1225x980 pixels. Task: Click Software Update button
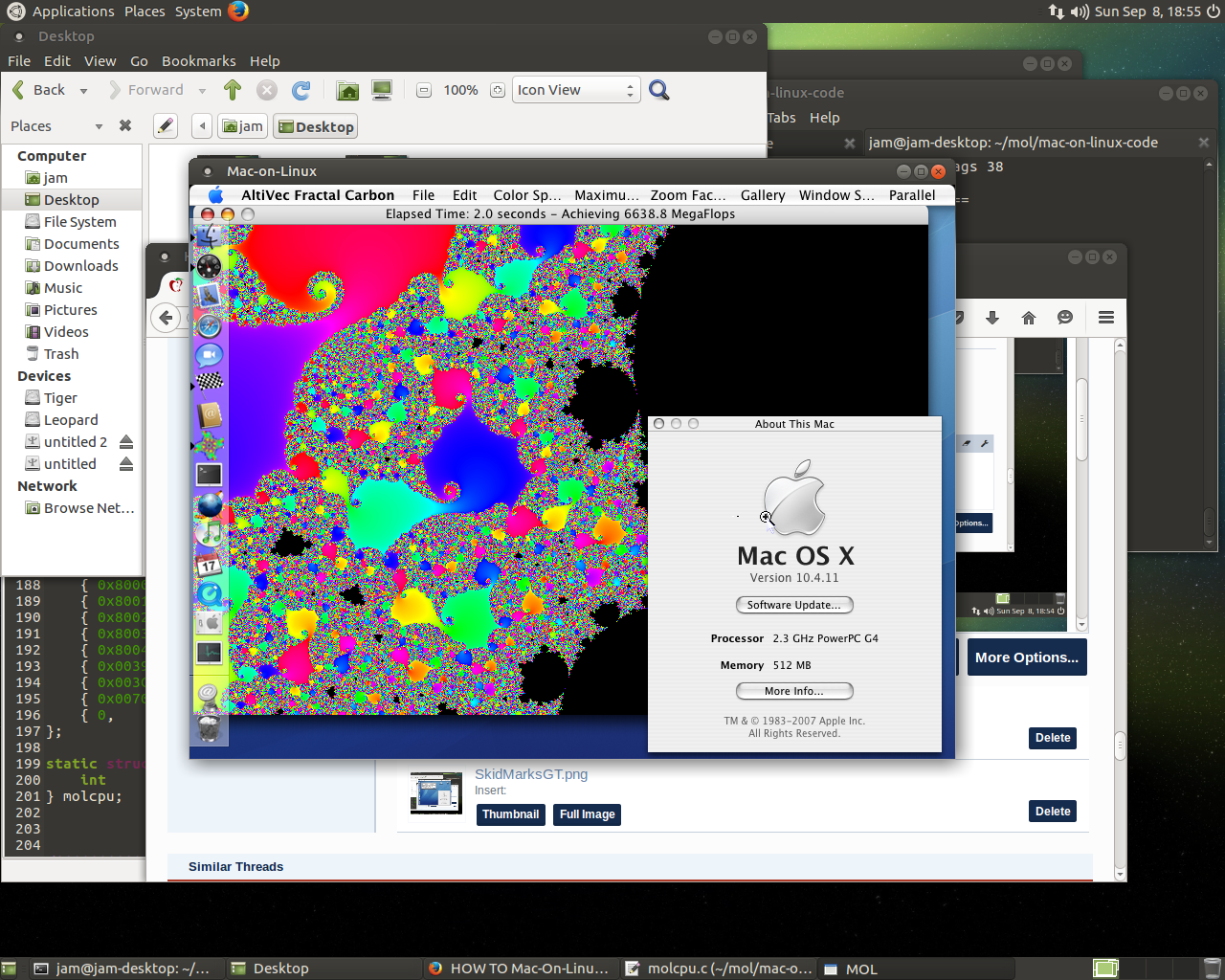(794, 605)
